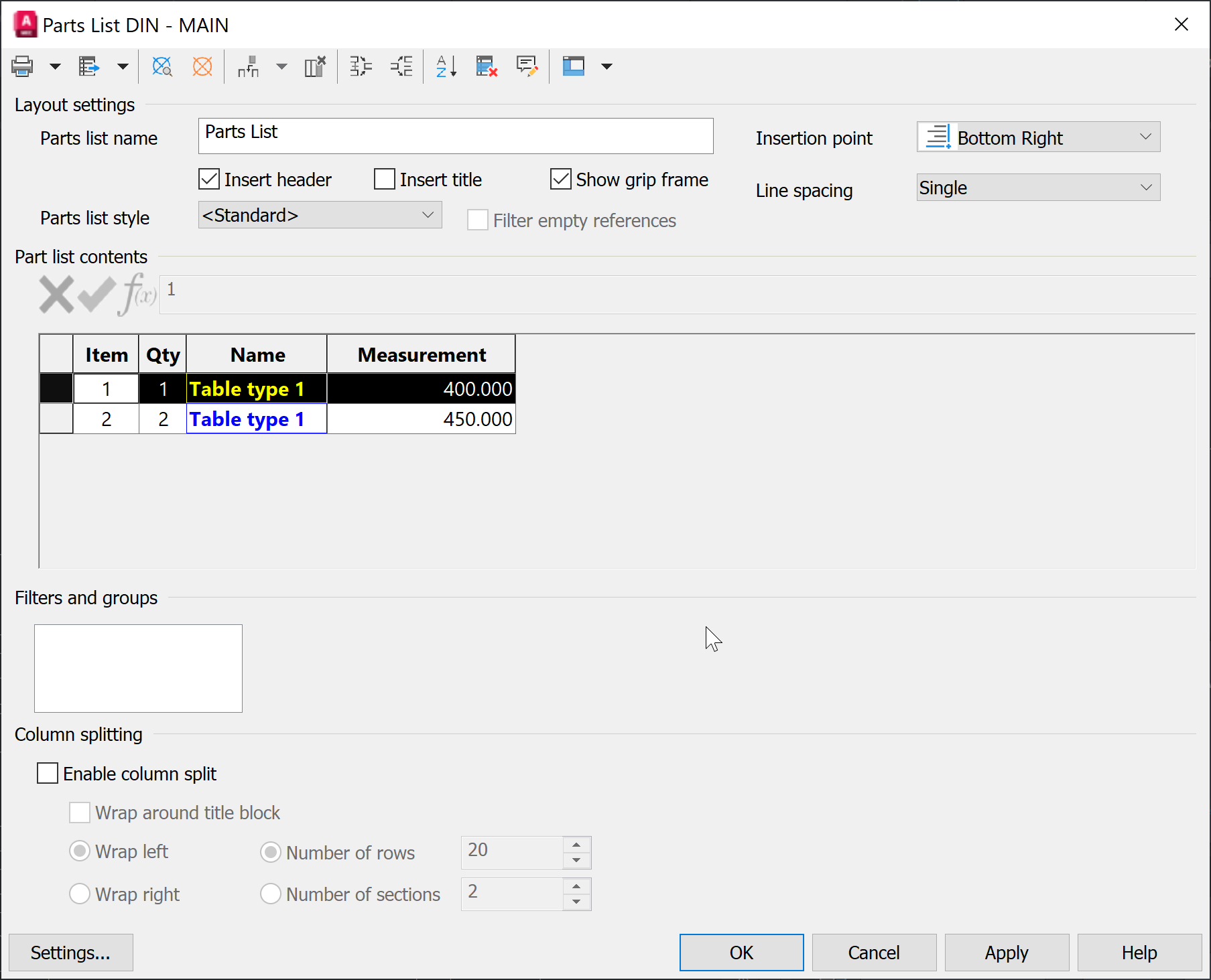Viewport: 1211px width, 980px height.
Task: Increment the Number of rows value
Action: (x=576, y=845)
